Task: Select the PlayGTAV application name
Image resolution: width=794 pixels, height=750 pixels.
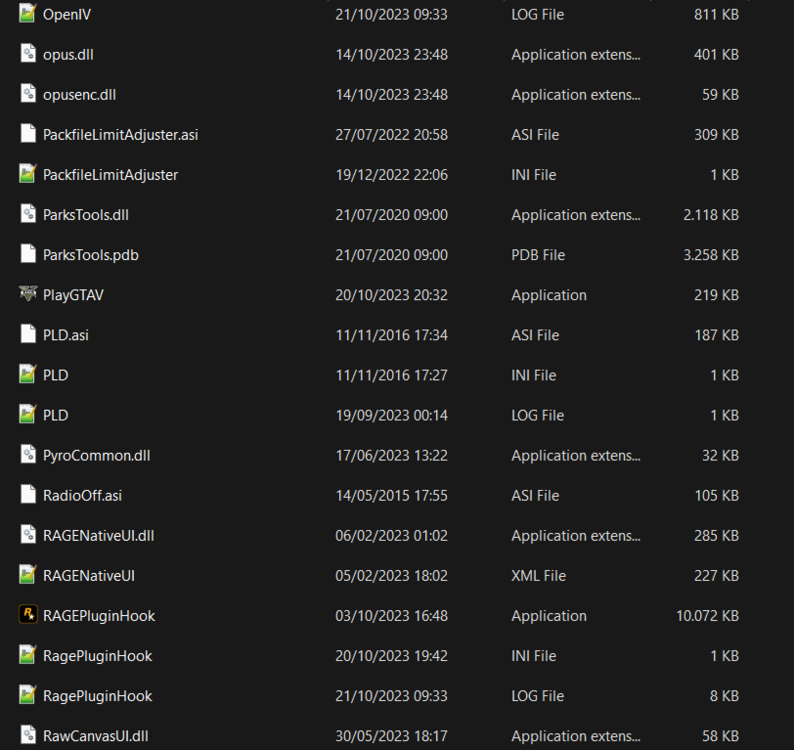Action: [73, 295]
